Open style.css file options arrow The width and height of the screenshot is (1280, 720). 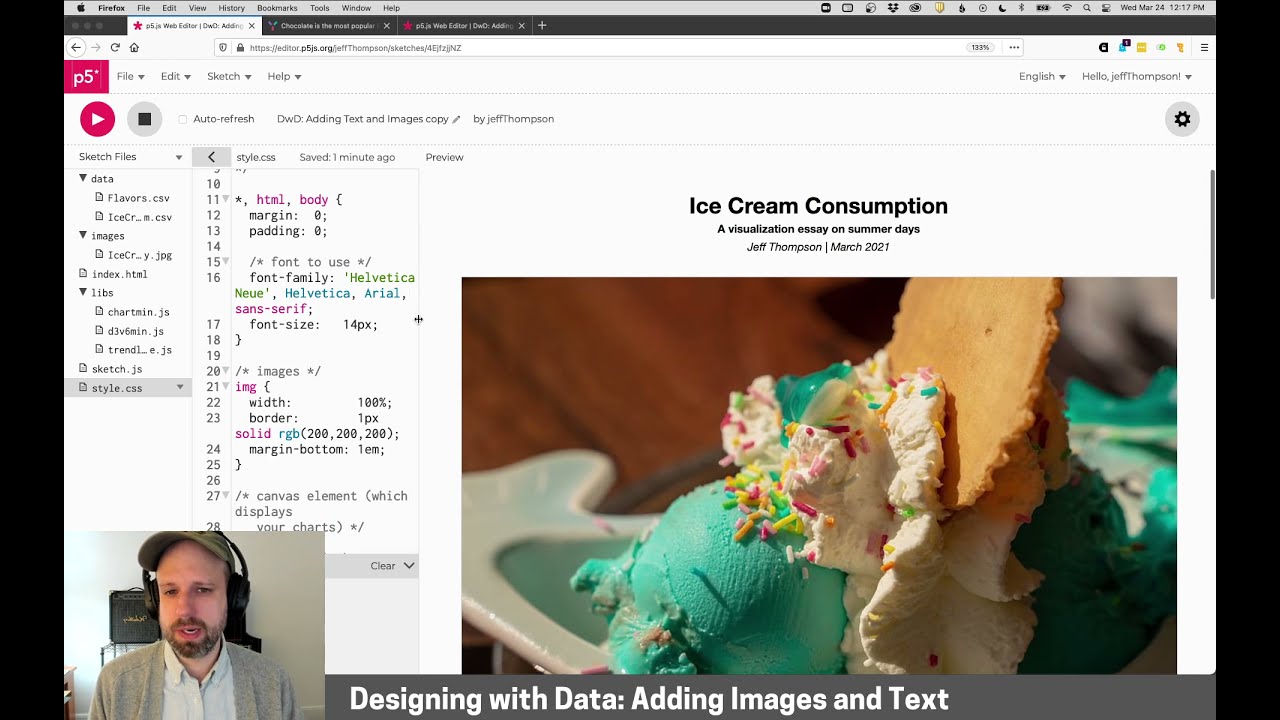tap(180, 387)
